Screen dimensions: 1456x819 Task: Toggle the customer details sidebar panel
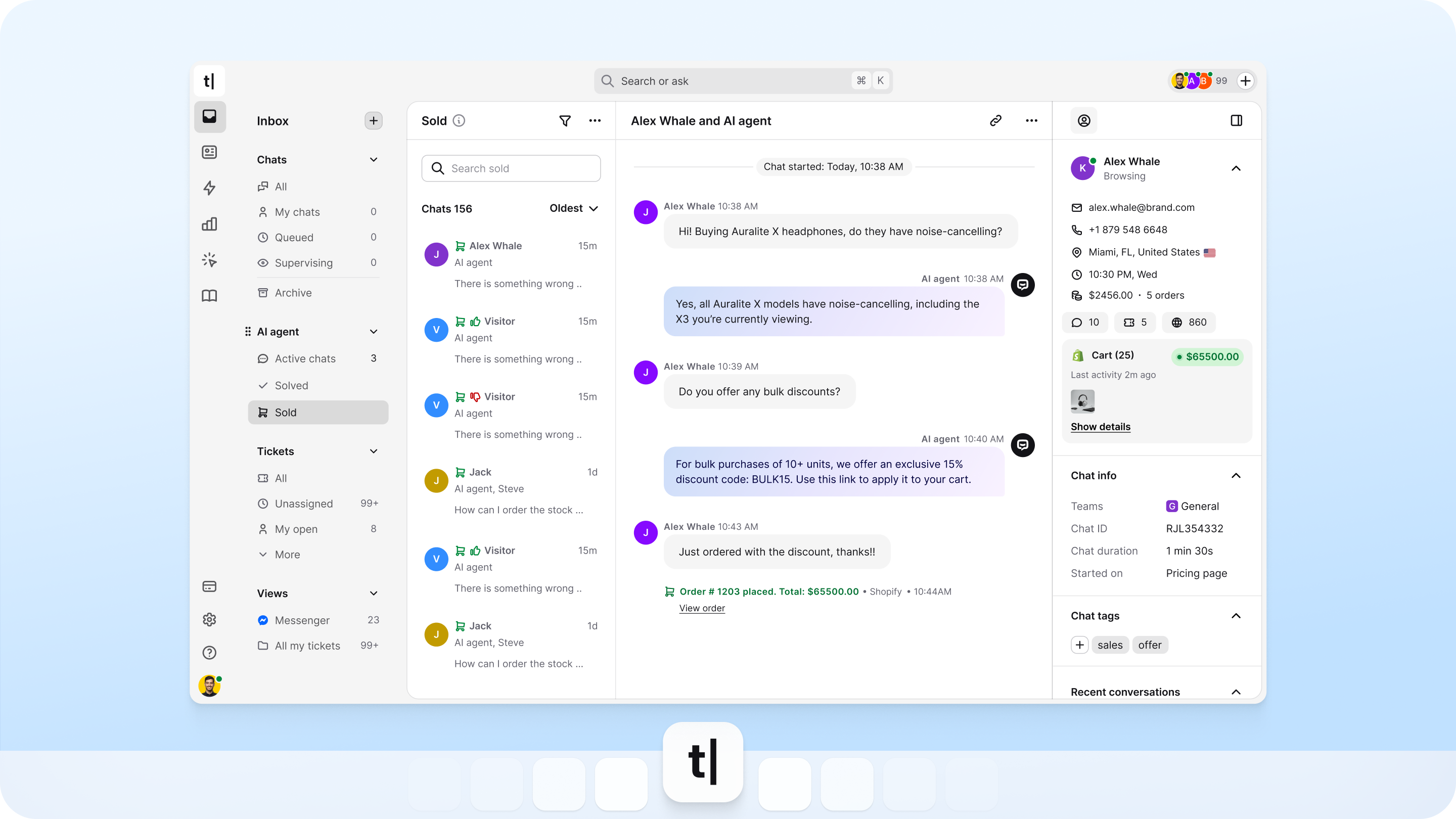click(1237, 120)
